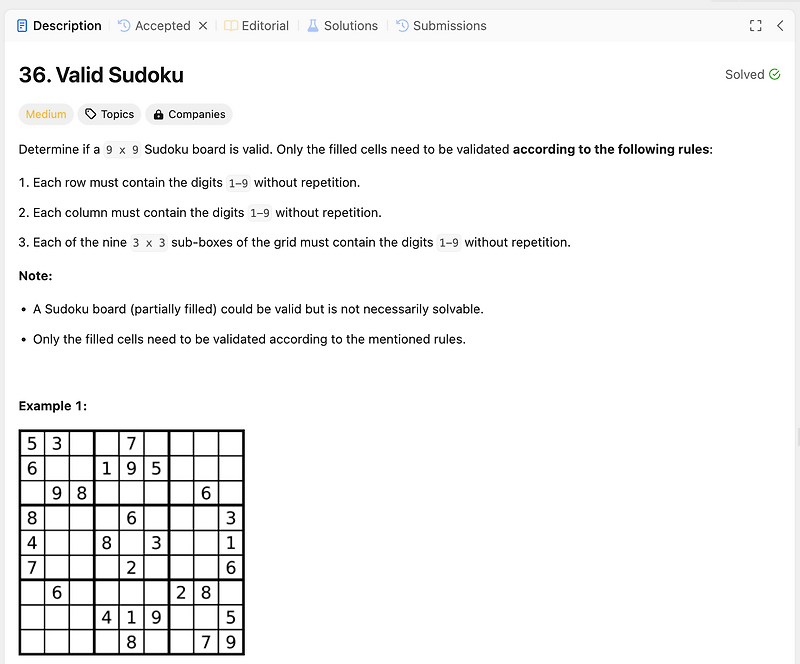Collapse the panel using the right chevron
The height and width of the screenshot is (664, 800).
point(781,26)
